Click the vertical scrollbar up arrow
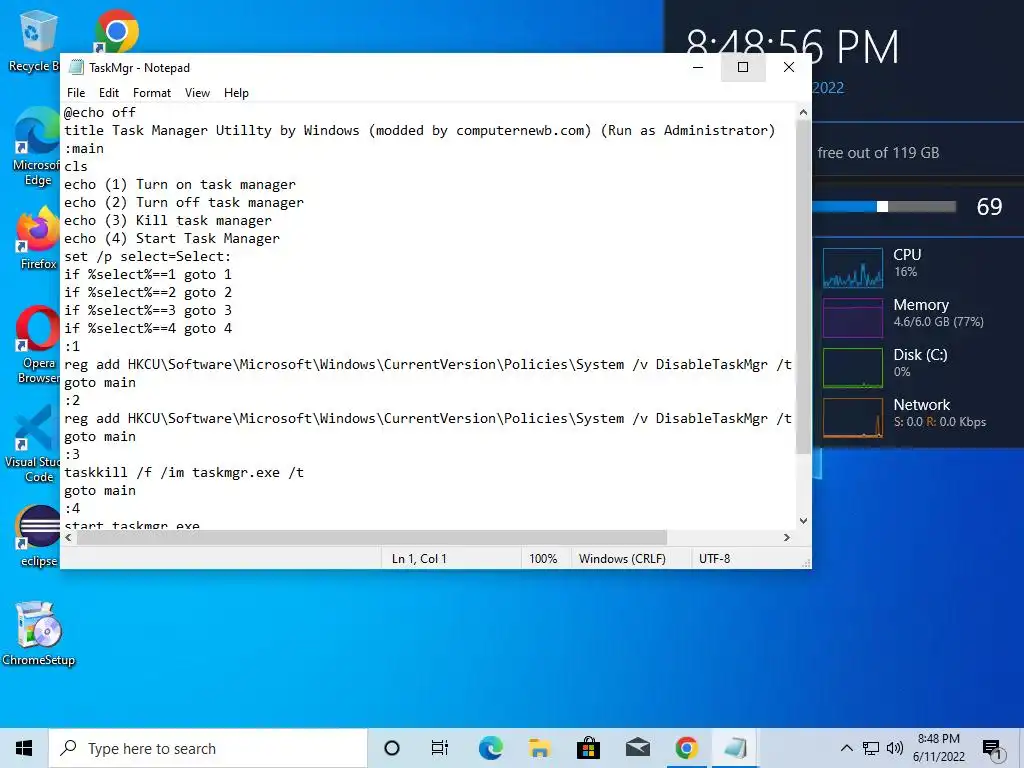 tap(803, 112)
